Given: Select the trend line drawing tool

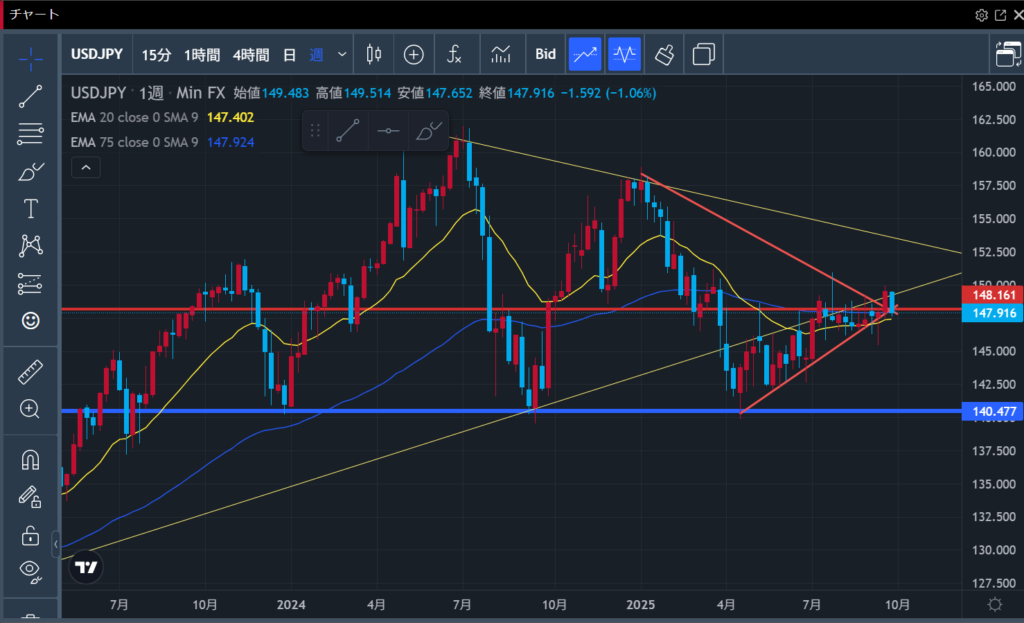Looking at the screenshot, I should 31,96.
